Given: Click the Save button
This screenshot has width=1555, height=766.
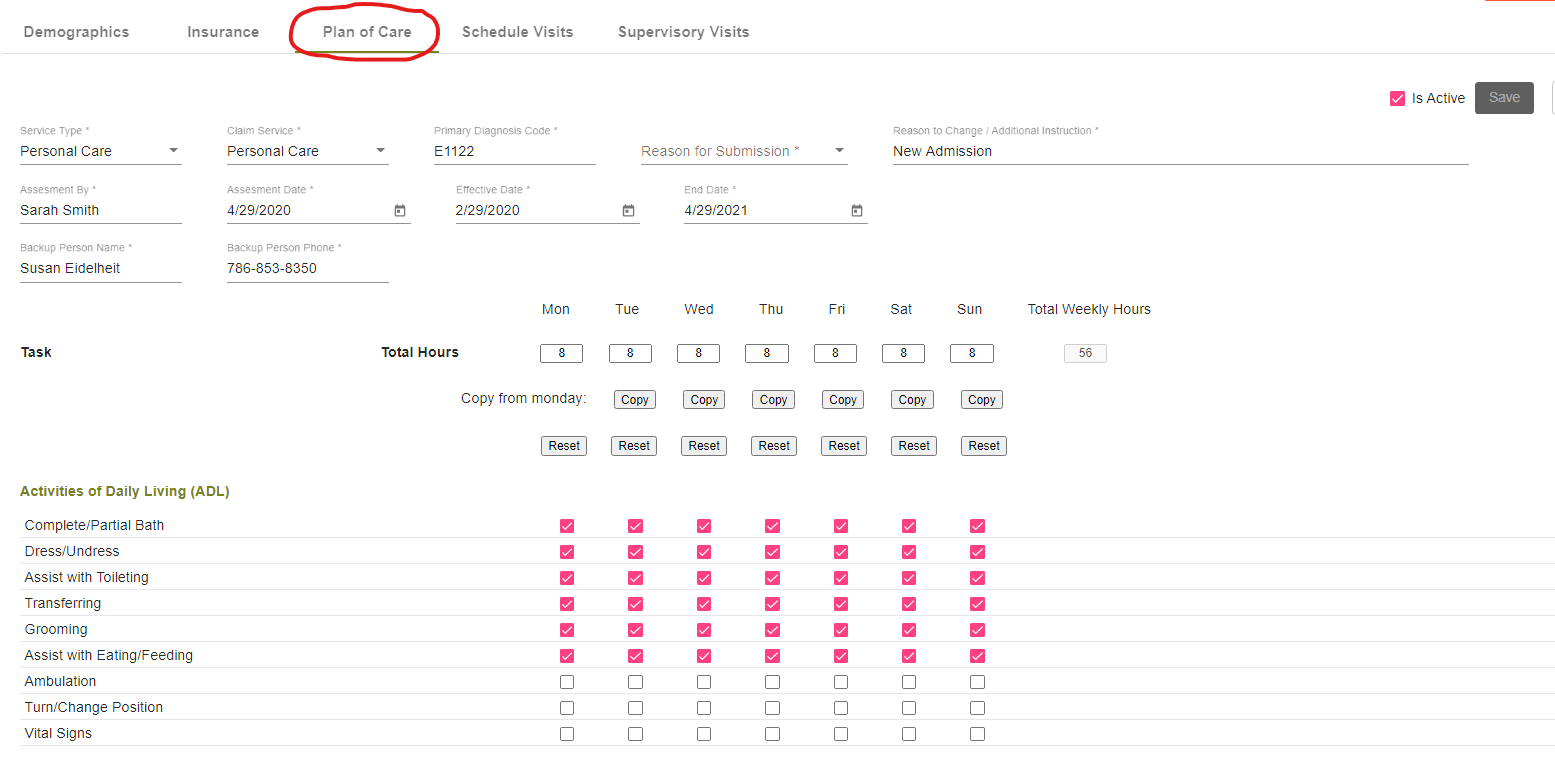Looking at the screenshot, I should click(x=1504, y=97).
